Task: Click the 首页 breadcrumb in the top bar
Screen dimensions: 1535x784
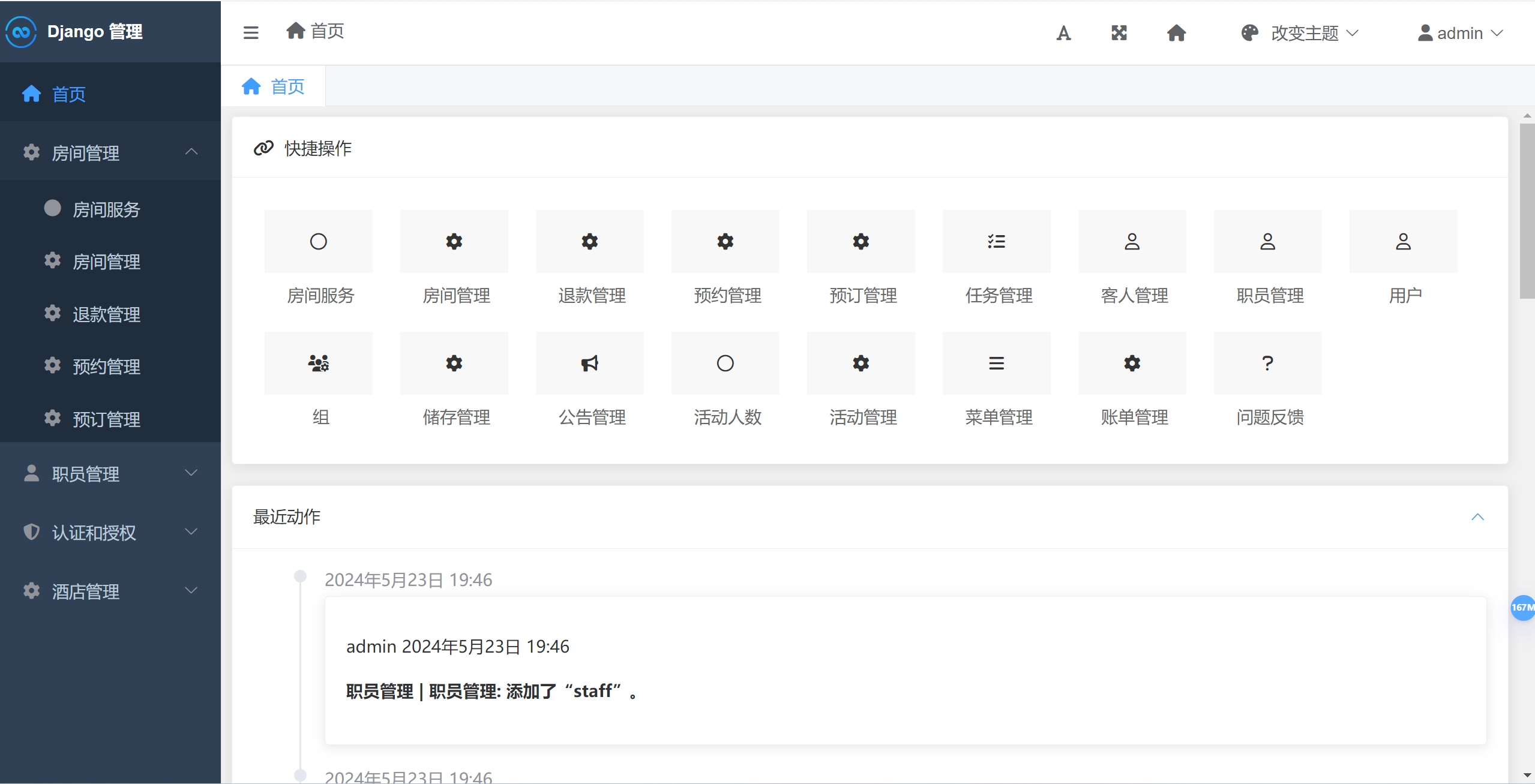Action: 315,31
